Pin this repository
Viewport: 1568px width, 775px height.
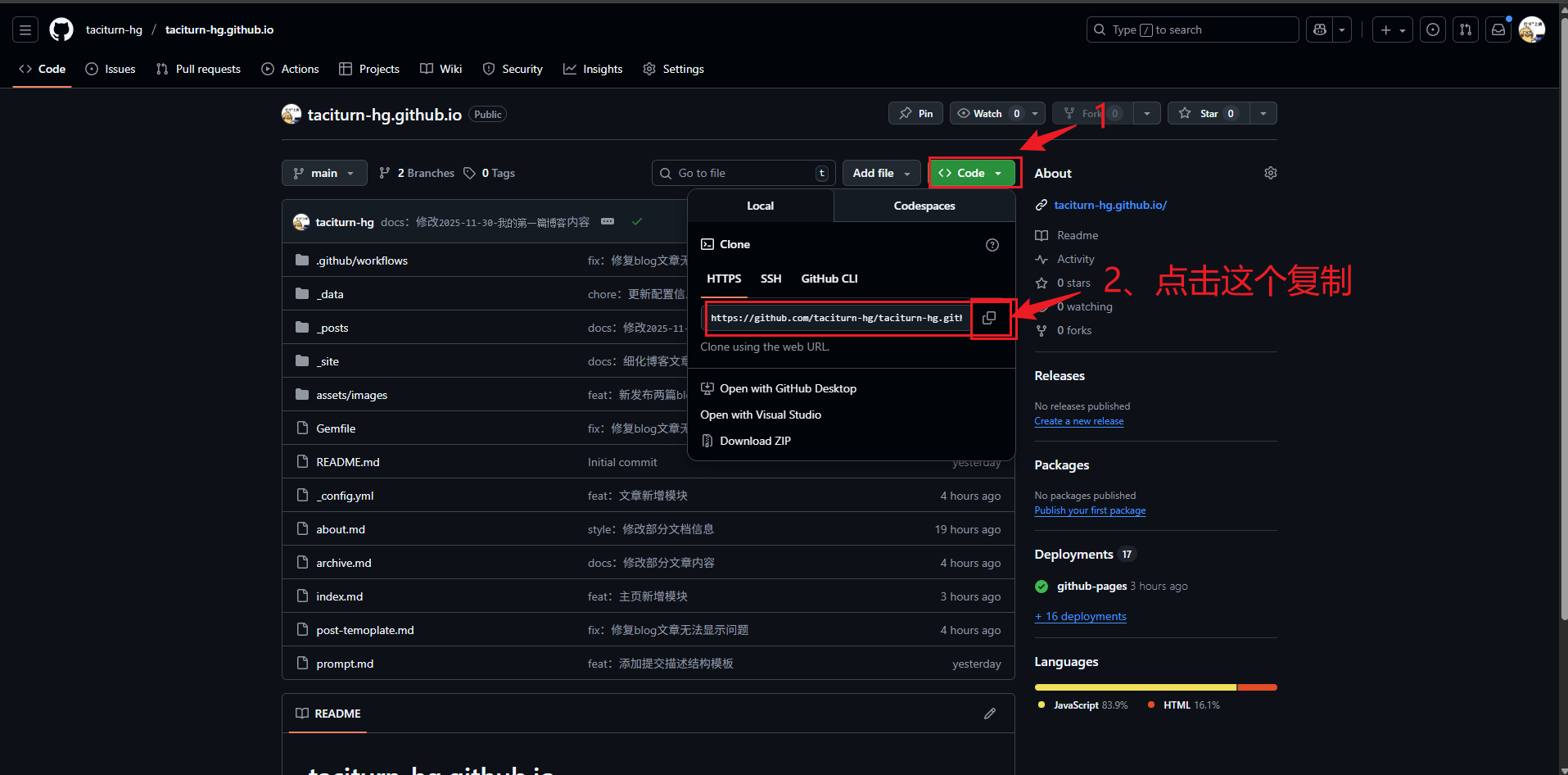point(915,113)
